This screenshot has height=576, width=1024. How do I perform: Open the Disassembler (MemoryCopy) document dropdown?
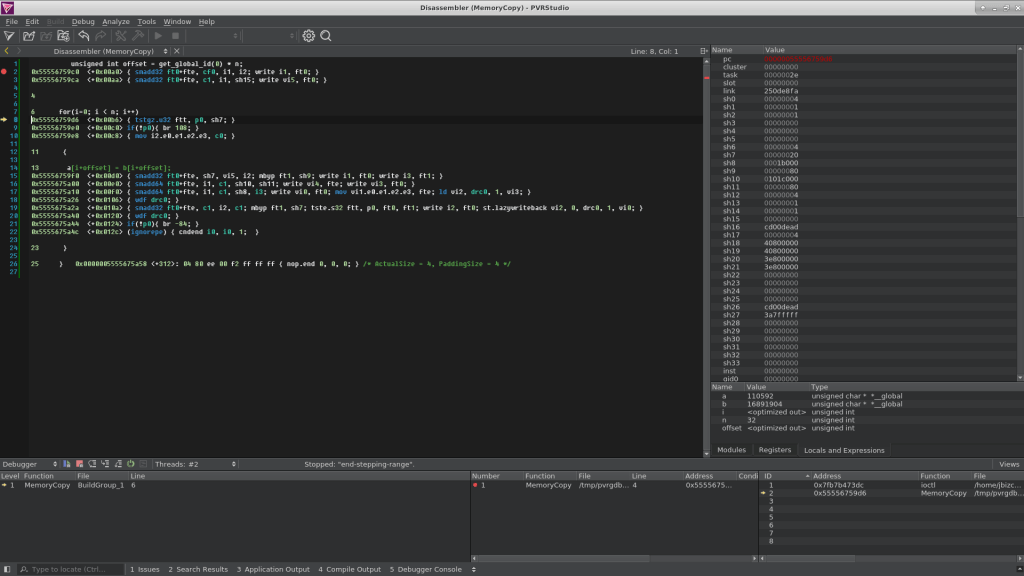click(110, 51)
